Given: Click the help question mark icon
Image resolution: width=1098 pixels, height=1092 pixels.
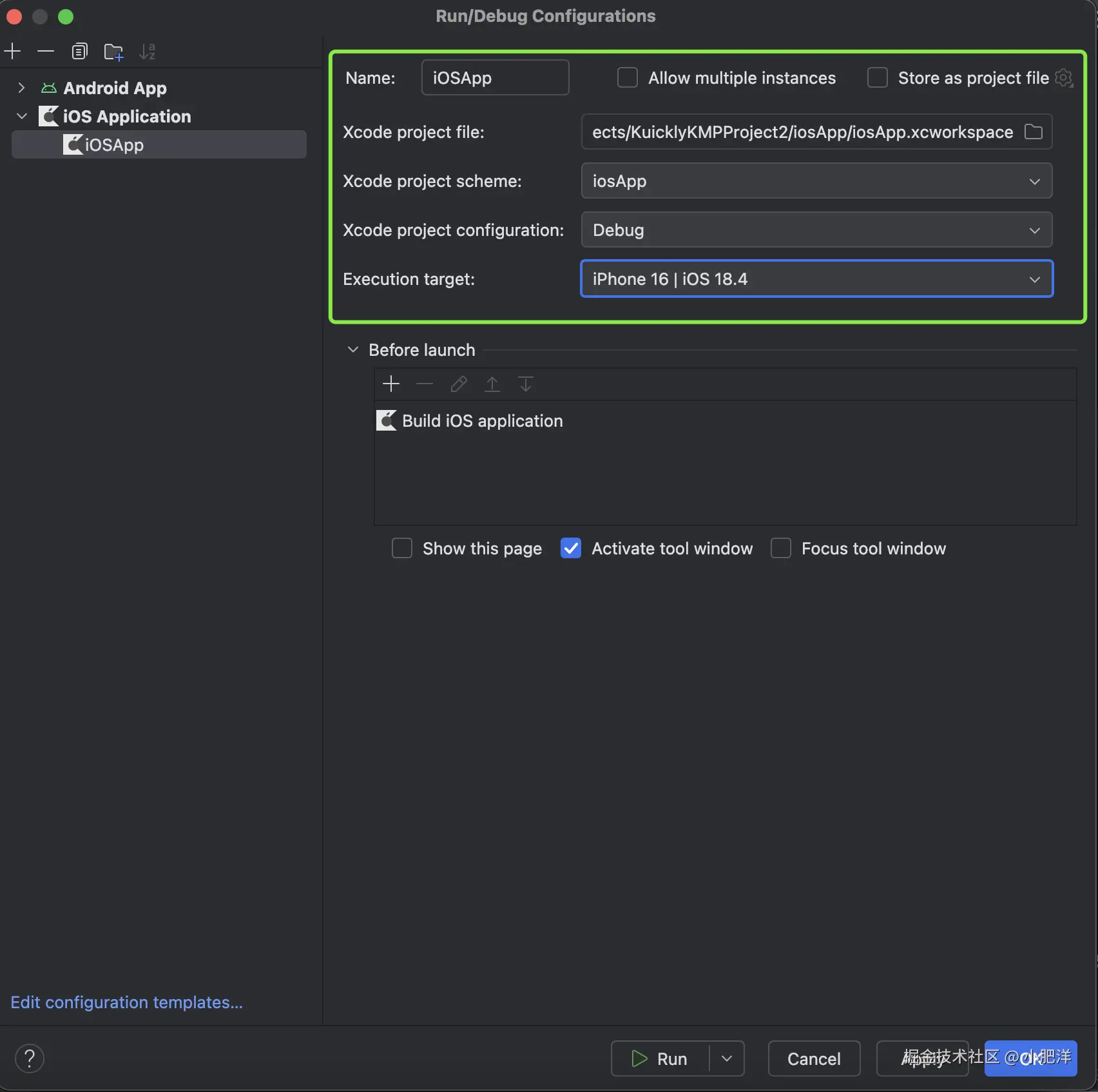Looking at the screenshot, I should (30, 1058).
